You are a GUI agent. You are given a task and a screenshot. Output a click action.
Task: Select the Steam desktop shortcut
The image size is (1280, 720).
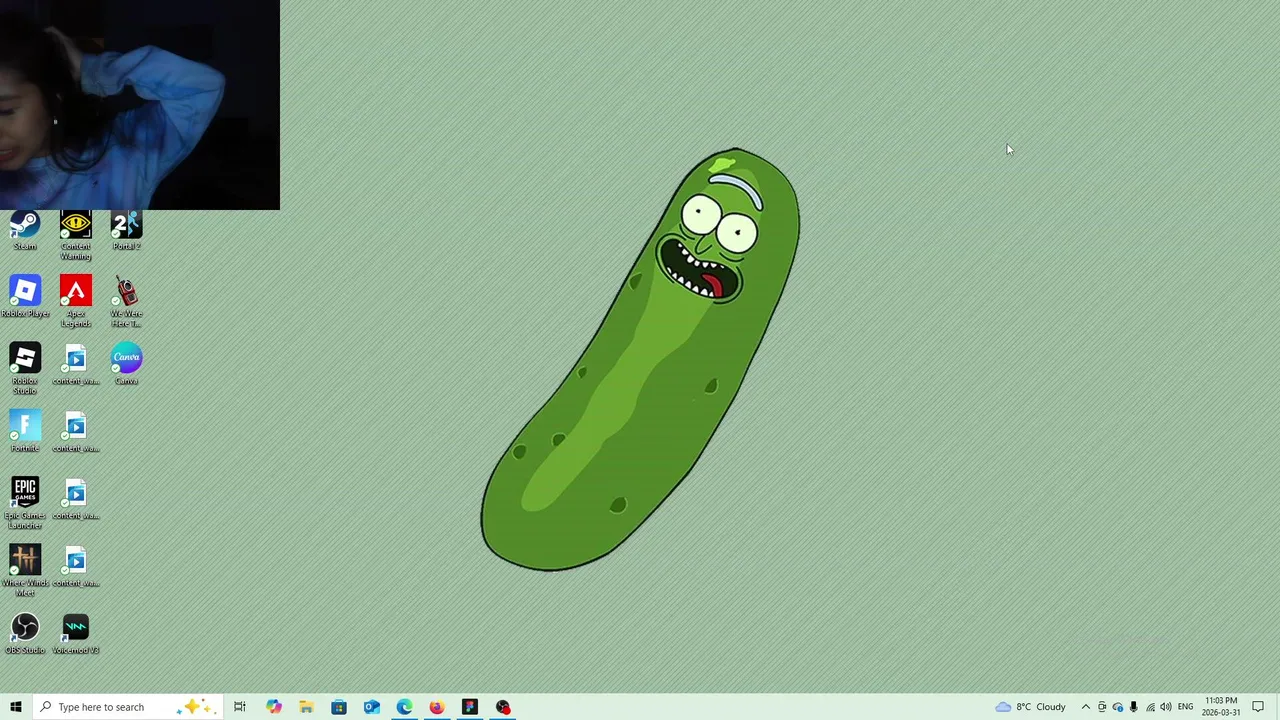point(25,230)
